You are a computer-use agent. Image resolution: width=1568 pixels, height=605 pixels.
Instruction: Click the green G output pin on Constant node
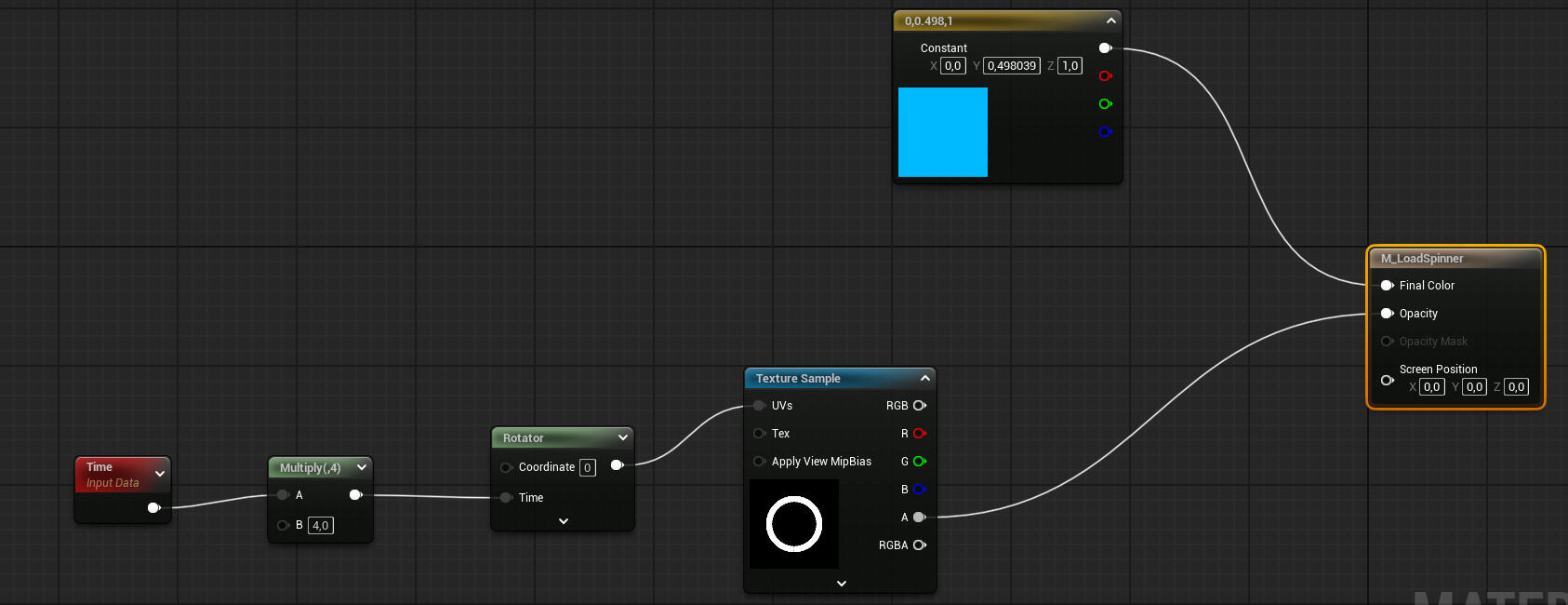tap(1105, 104)
